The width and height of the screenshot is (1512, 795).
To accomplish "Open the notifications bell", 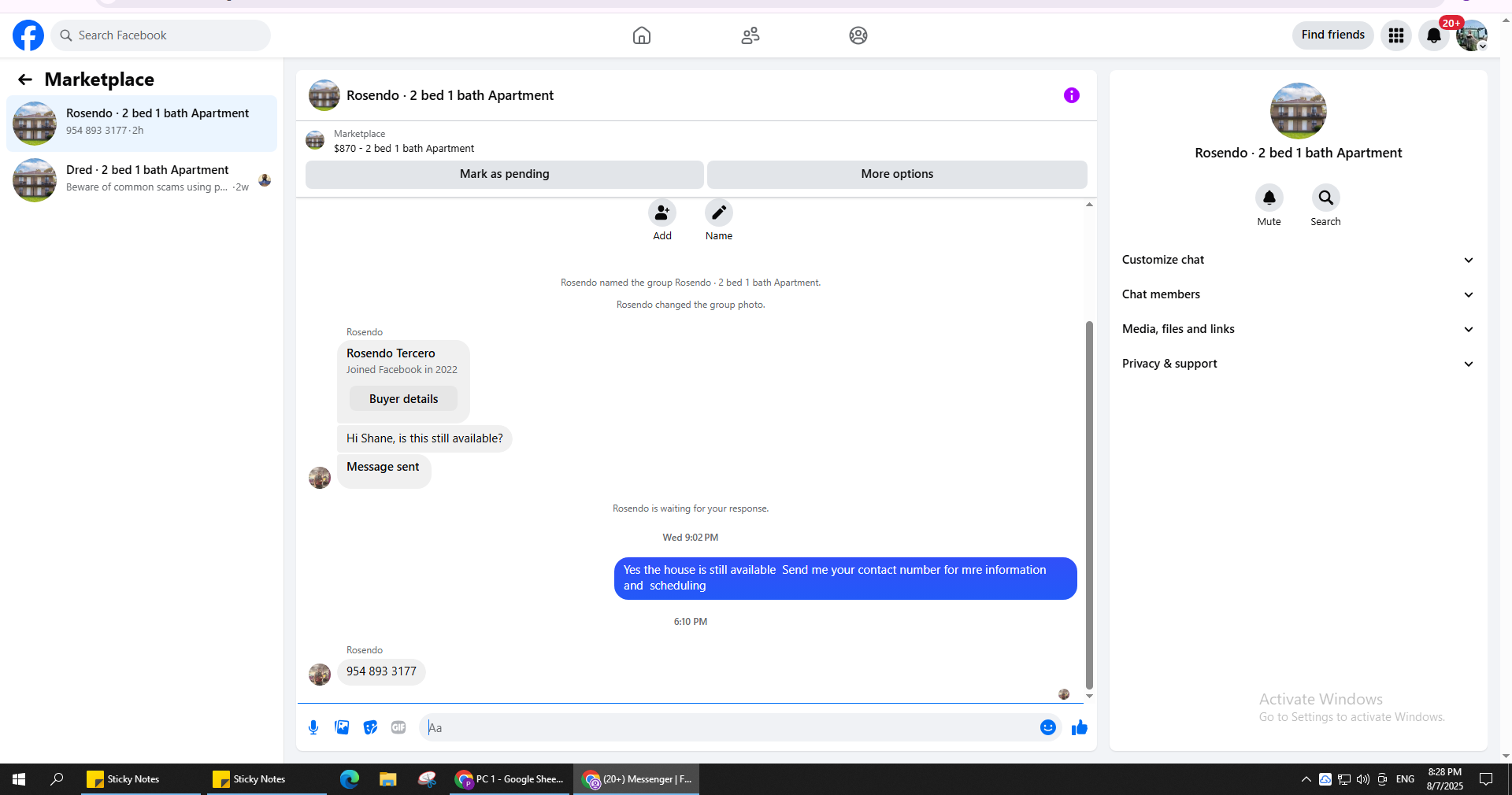I will pyautogui.click(x=1434, y=35).
